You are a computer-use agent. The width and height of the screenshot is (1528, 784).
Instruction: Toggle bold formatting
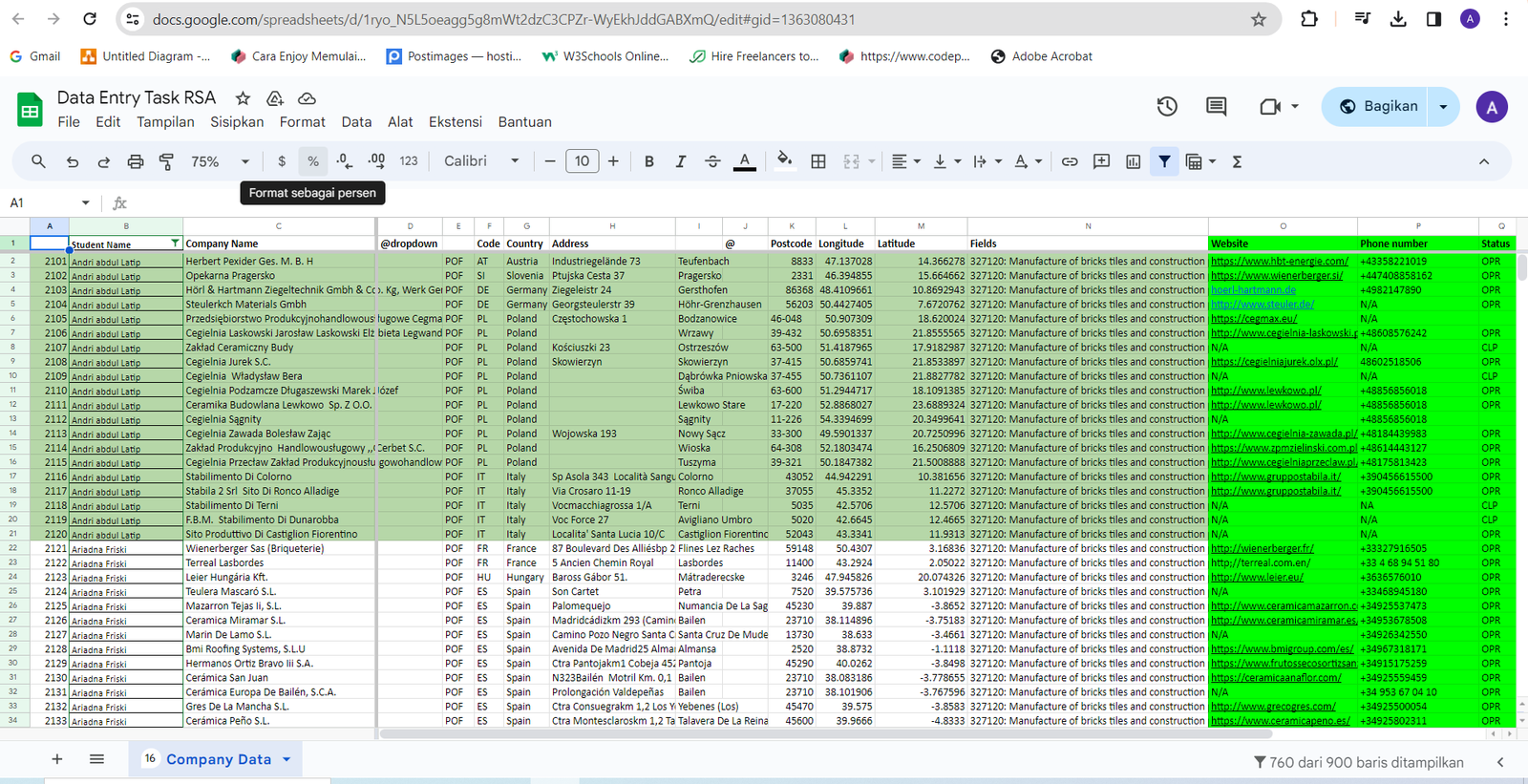[649, 161]
